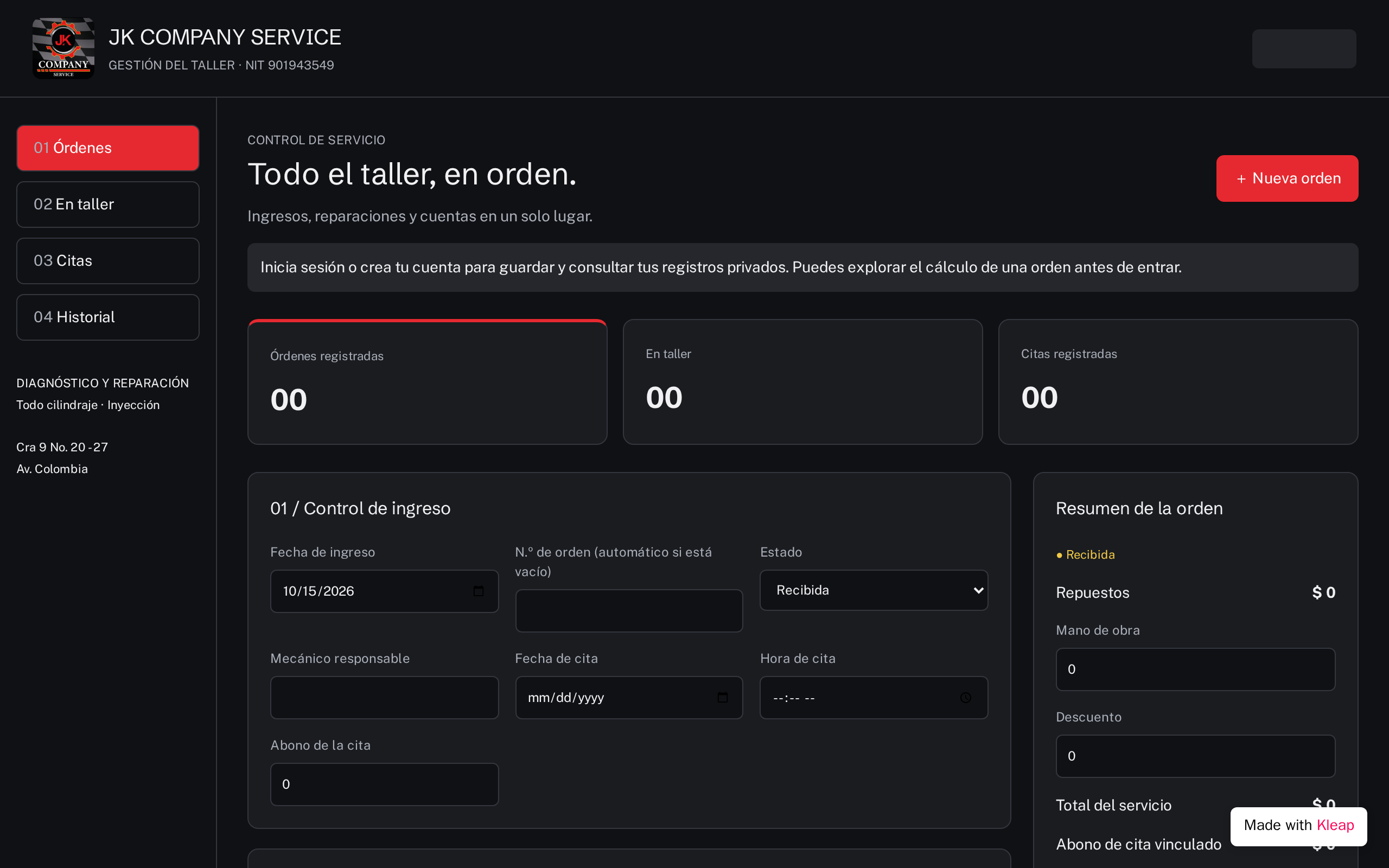Click the Kleap link in Made with badge
The height and width of the screenshot is (868, 1389).
click(1335, 825)
